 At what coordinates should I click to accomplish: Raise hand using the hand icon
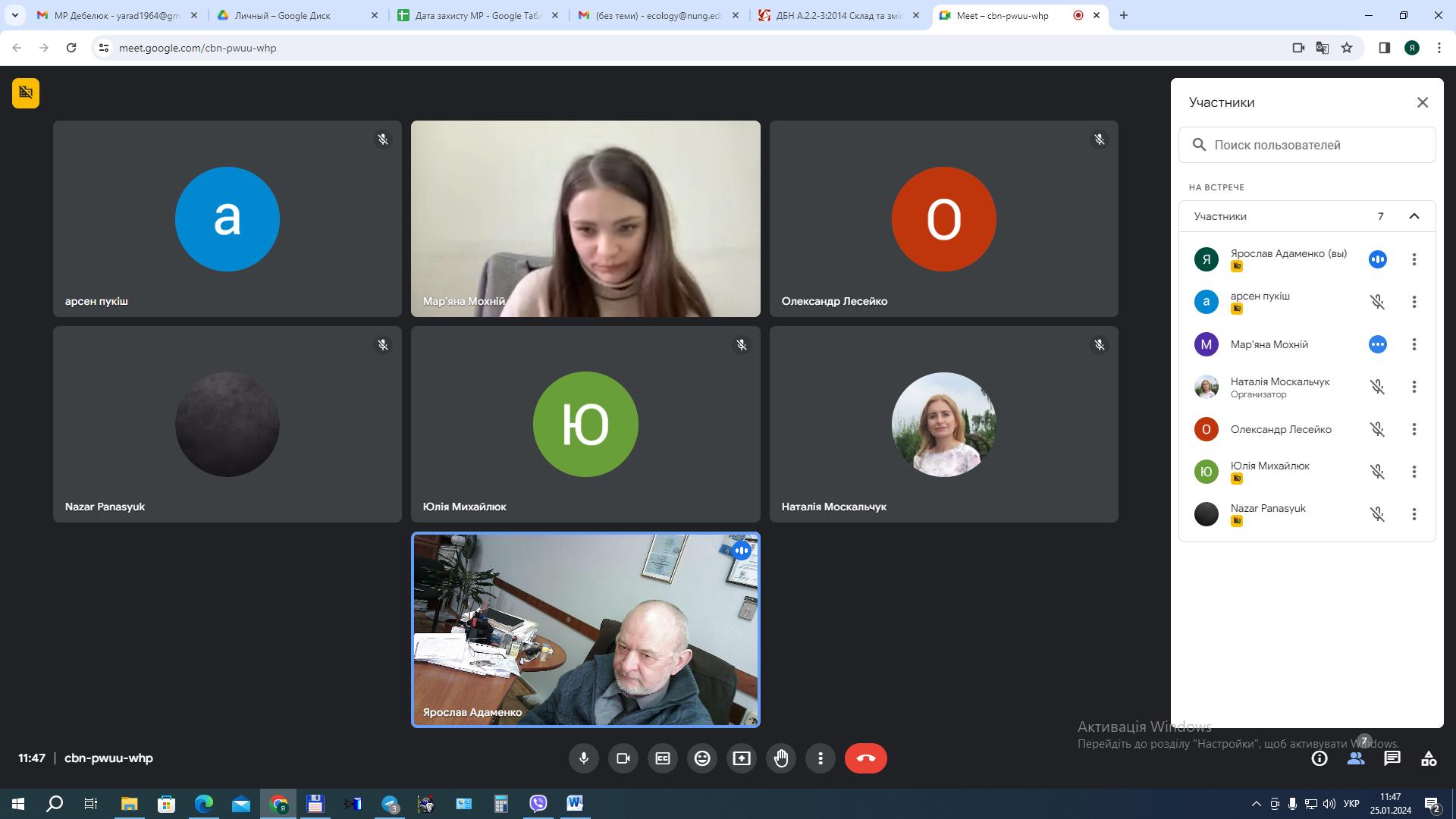coord(781,758)
